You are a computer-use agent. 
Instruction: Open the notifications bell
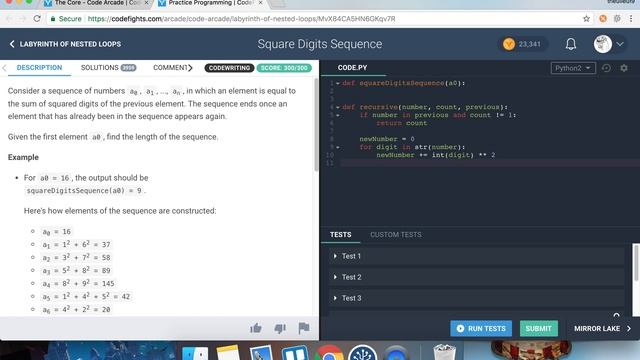tap(571, 44)
